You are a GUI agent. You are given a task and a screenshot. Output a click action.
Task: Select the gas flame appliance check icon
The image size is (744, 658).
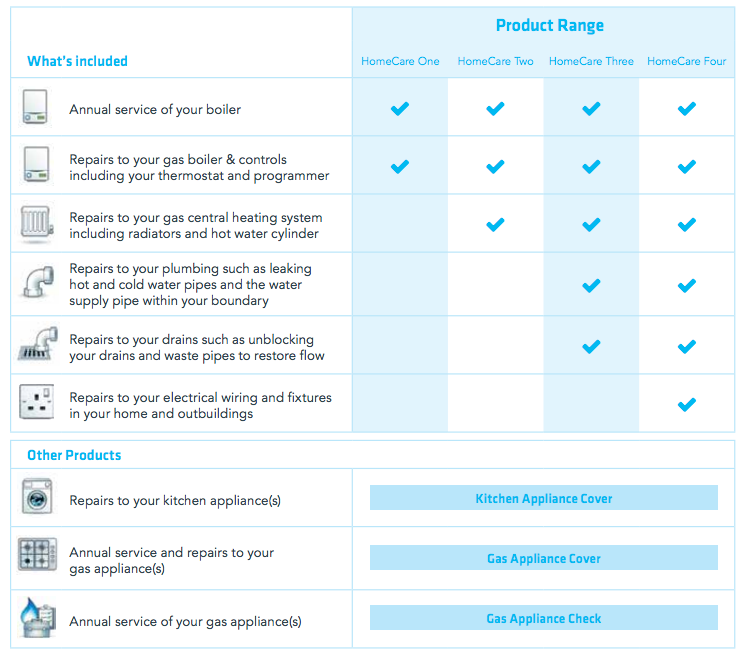(35, 619)
